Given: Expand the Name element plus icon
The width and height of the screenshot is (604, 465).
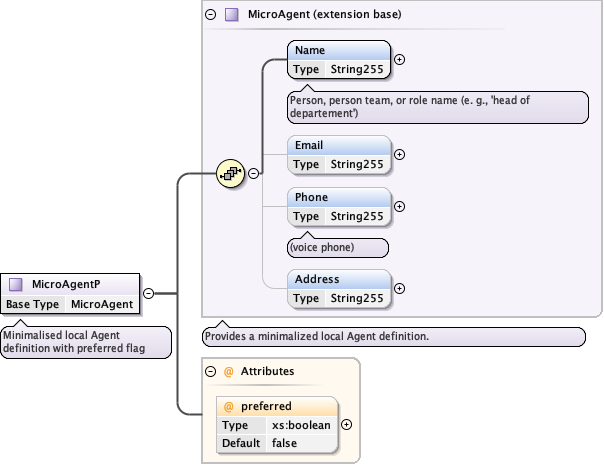Looking at the screenshot, I should [400, 59].
